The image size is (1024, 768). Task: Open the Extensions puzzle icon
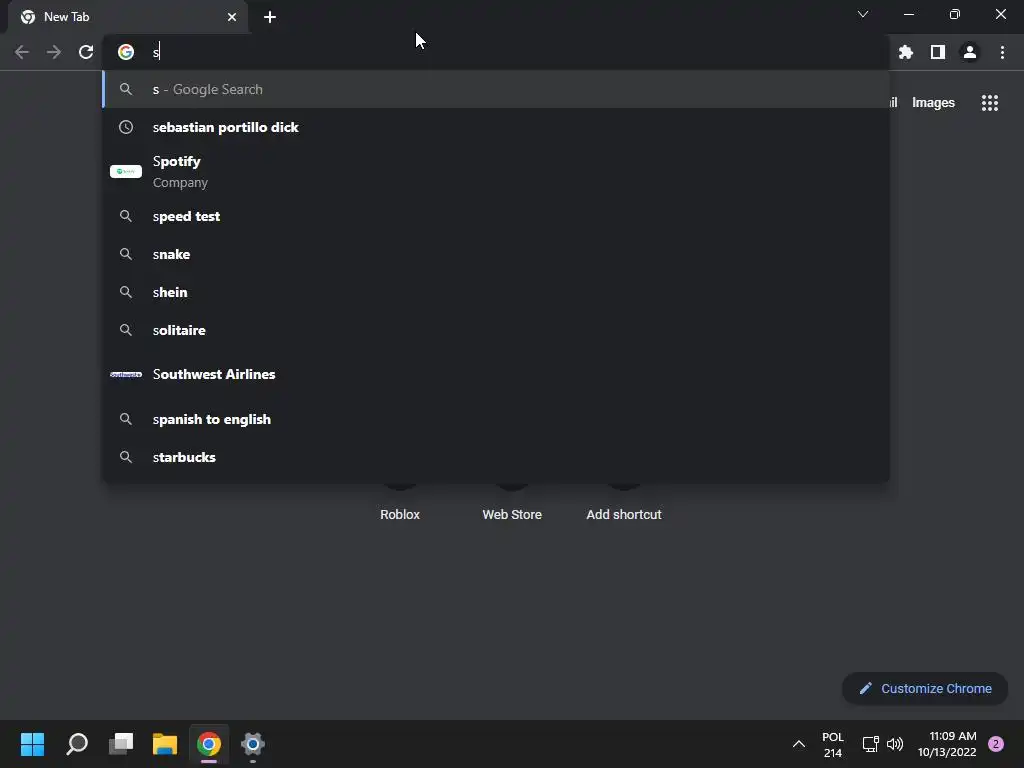pyautogui.click(x=905, y=52)
